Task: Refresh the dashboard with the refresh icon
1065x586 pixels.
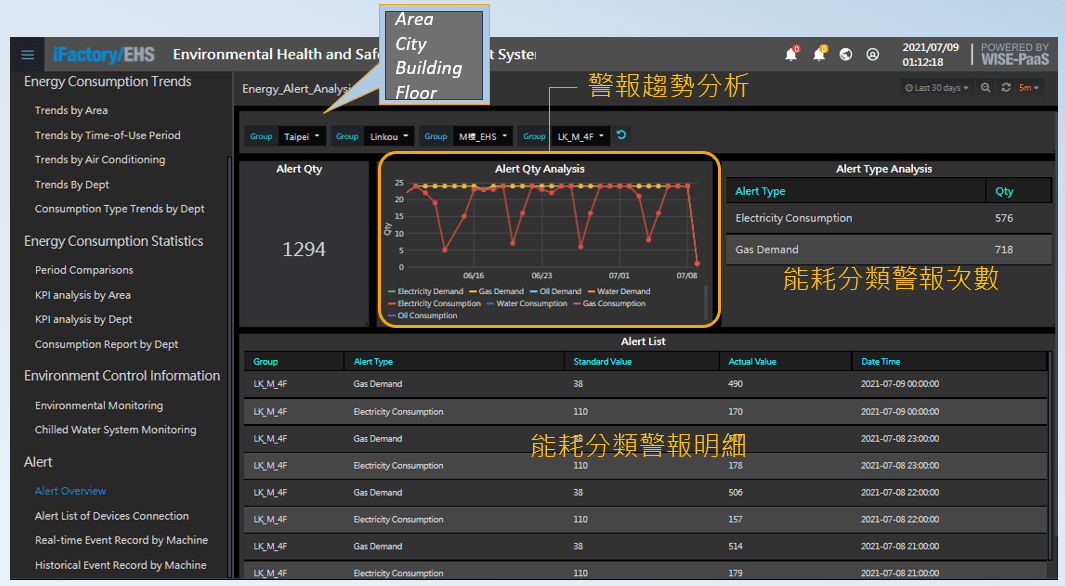Action: pos(1006,88)
